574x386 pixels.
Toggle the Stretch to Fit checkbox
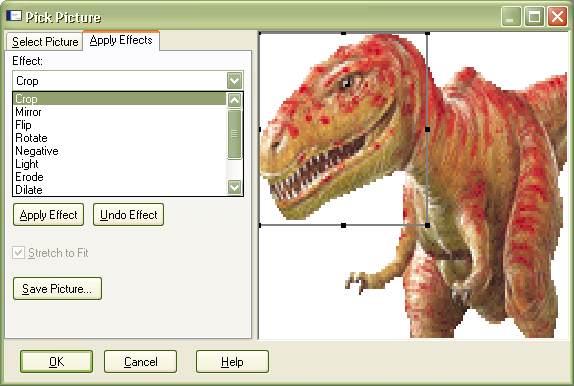pyautogui.click(x=18, y=253)
